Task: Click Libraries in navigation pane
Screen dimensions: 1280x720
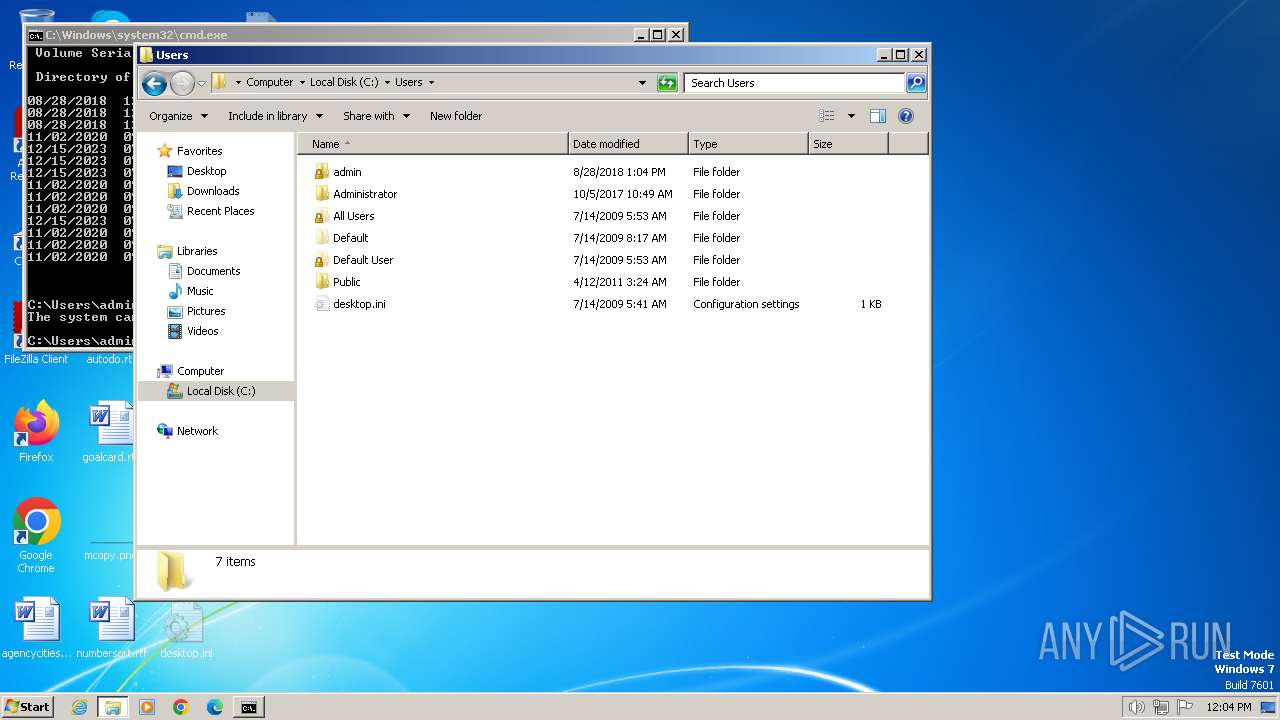Action: pos(196,251)
